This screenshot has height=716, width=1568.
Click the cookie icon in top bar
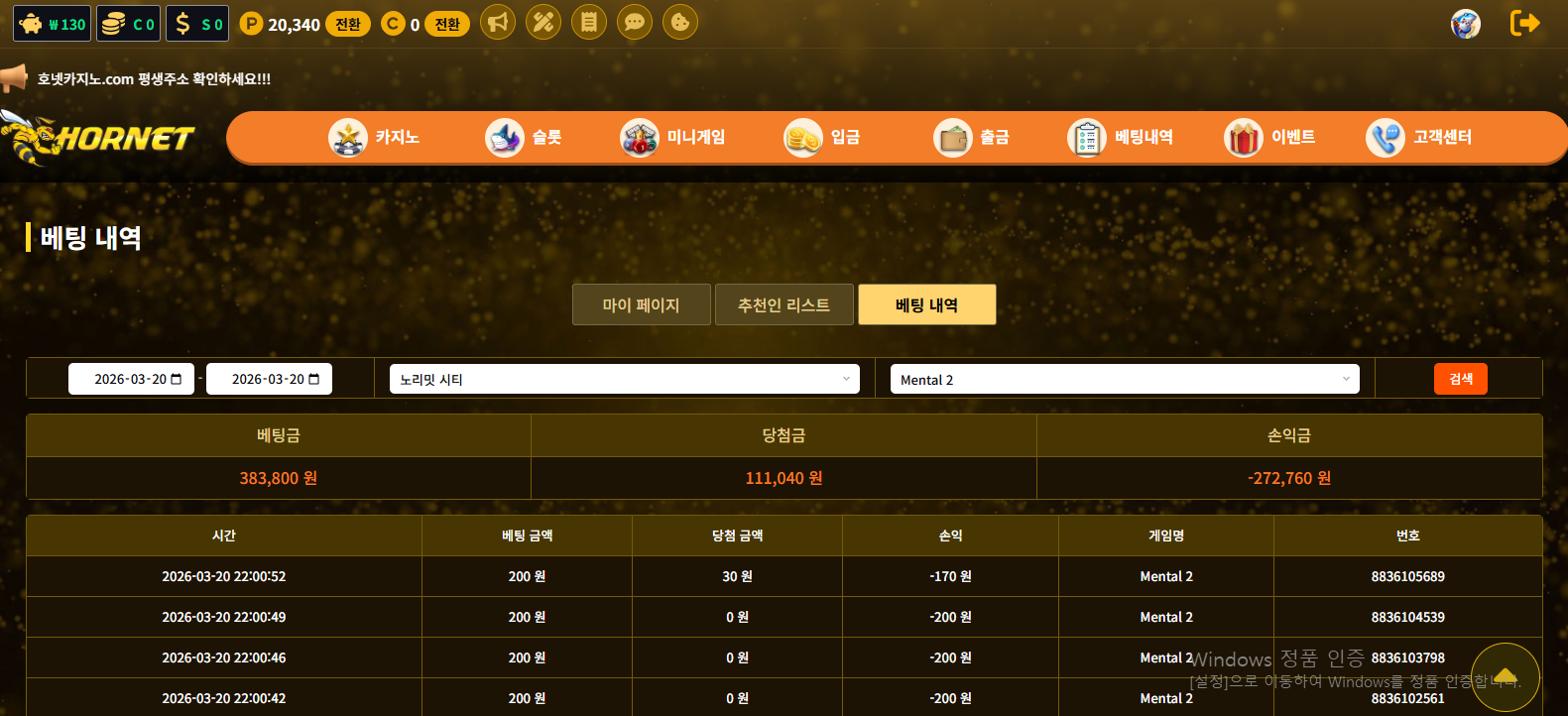[x=680, y=22]
